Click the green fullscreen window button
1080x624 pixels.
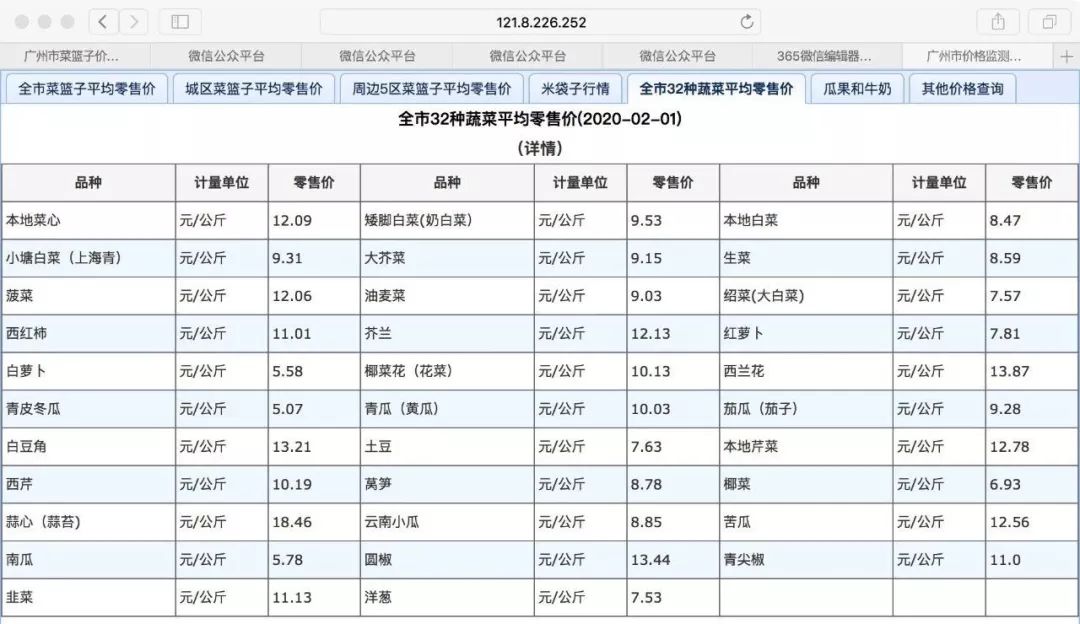pos(68,22)
